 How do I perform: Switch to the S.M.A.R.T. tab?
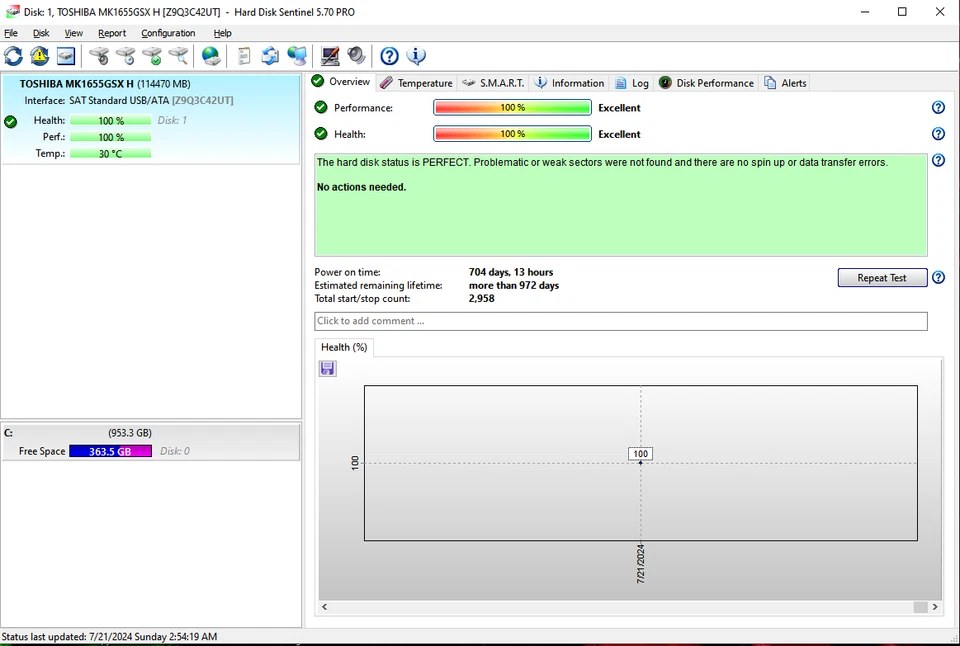point(493,83)
